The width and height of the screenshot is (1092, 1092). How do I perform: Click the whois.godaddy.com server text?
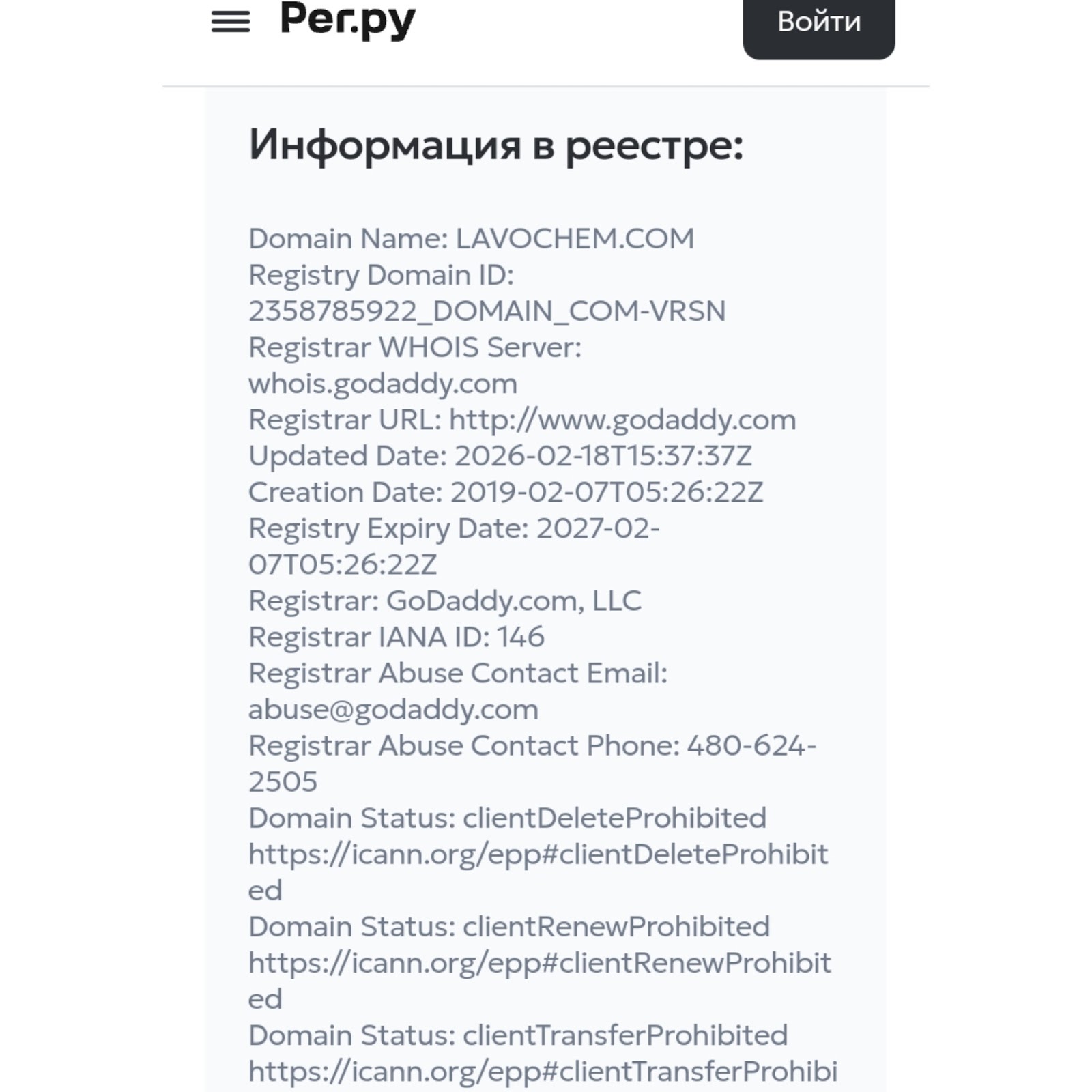click(x=382, y=384)
